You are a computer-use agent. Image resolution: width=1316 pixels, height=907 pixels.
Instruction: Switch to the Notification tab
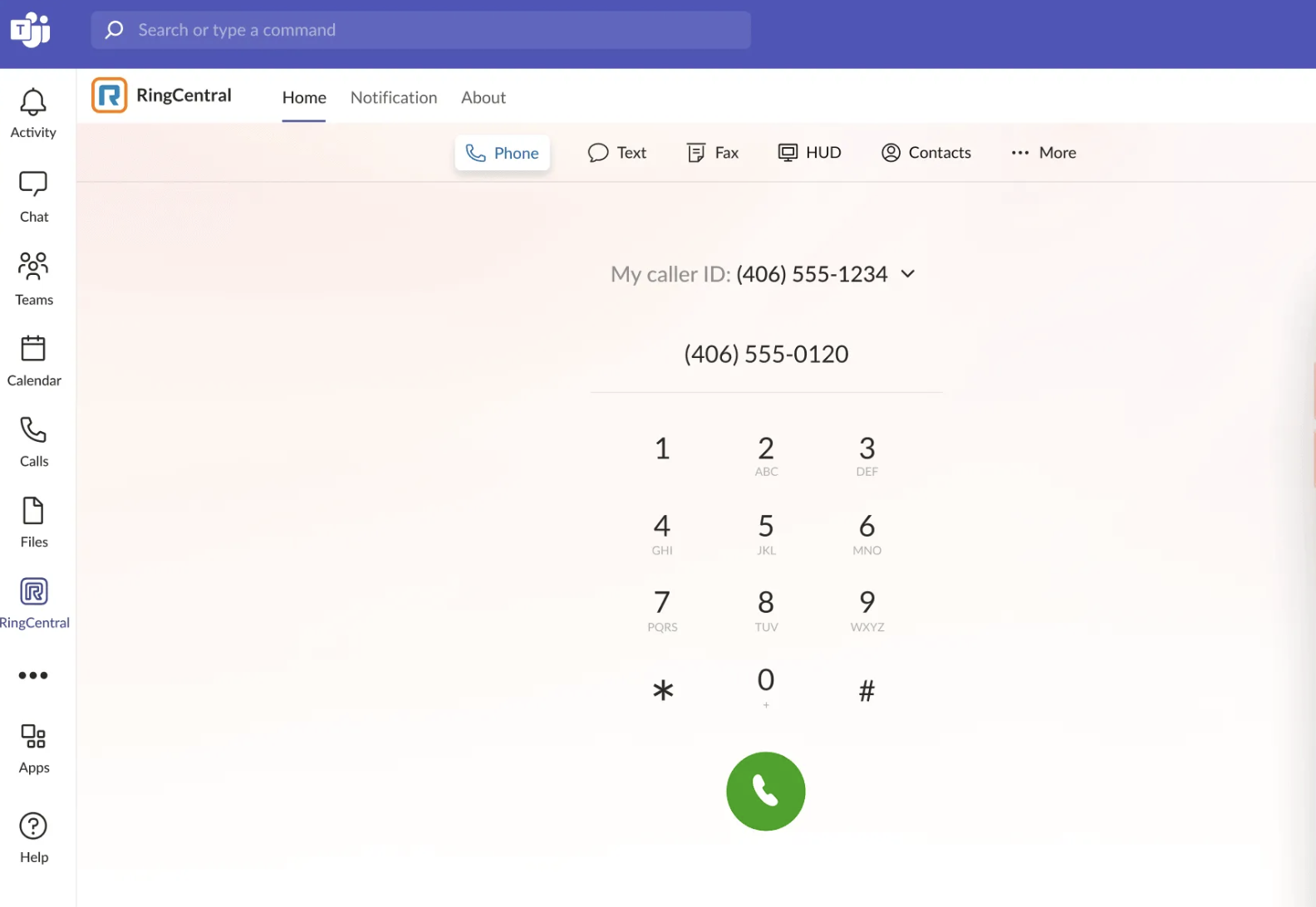pos(394,97)
